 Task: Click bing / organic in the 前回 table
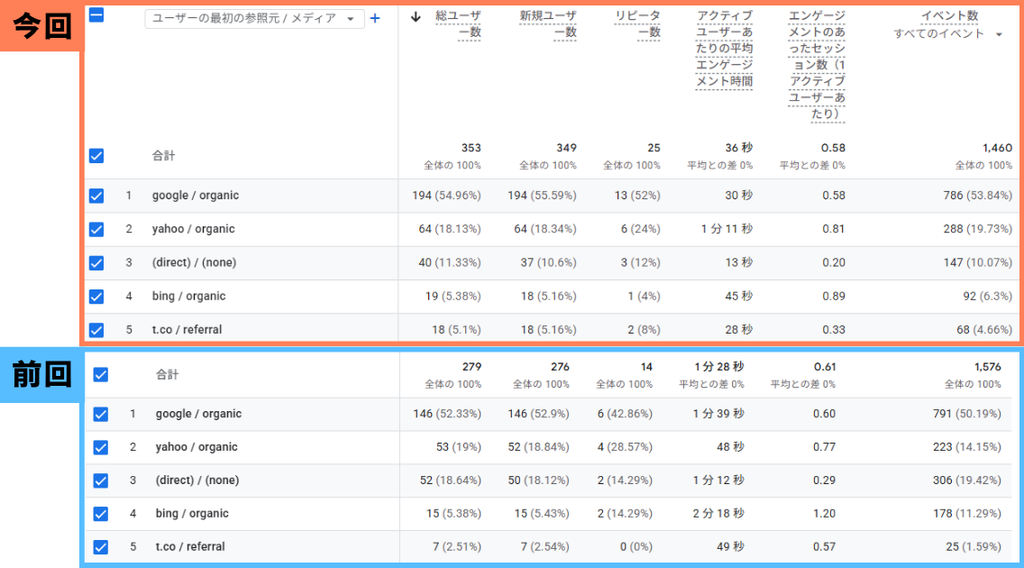pyautogui.click(x=192, y=514)
